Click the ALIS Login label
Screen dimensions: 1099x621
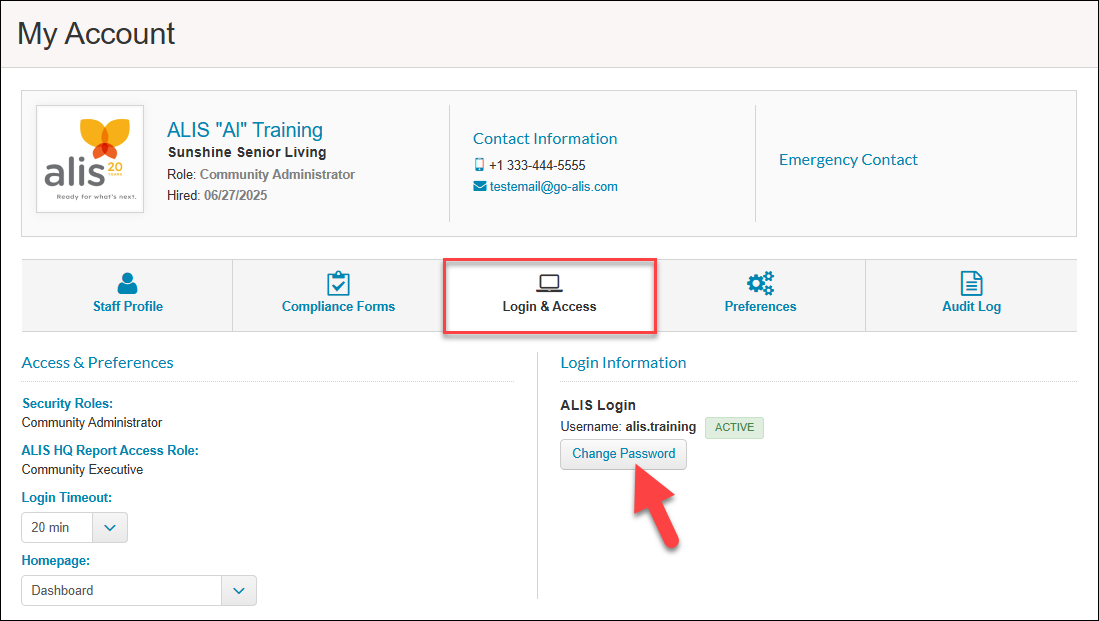598,405
